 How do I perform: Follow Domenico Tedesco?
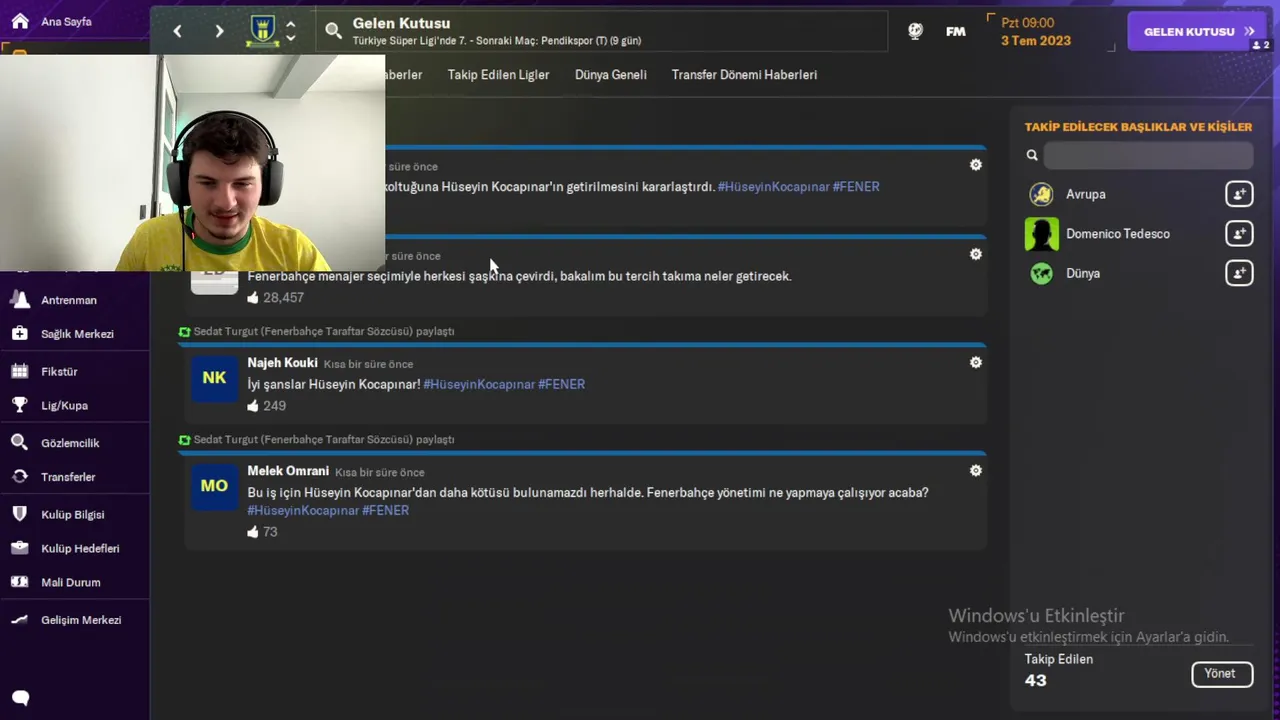coord(1239,234)
